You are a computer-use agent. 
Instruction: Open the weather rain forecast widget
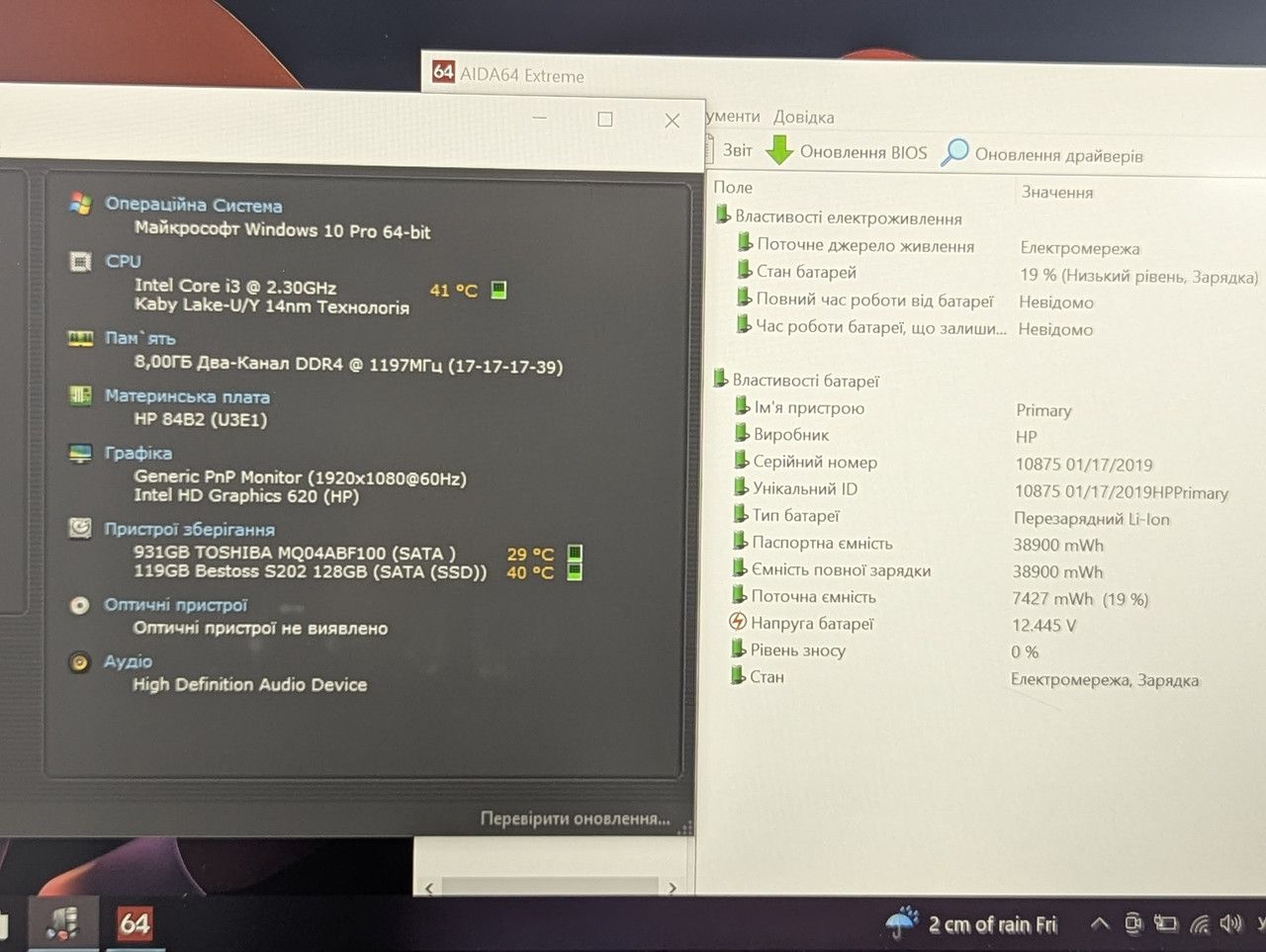[x=971, y=924]
